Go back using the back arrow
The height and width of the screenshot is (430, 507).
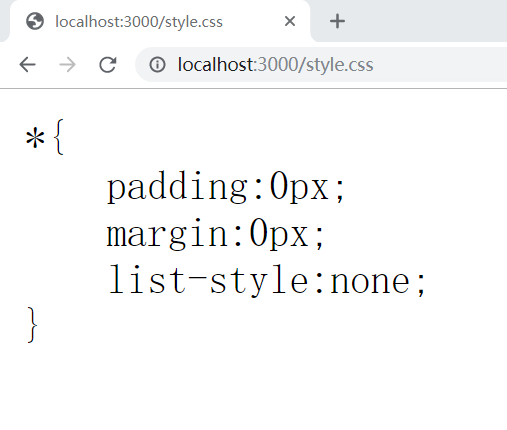[27, 64]
